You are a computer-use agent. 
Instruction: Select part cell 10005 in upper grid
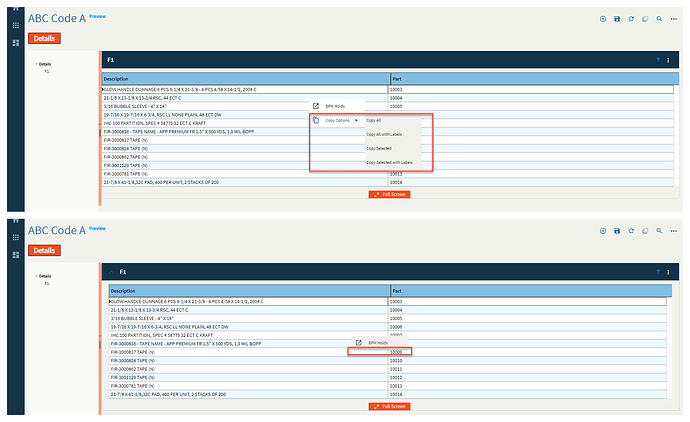[x=531, y=106]
